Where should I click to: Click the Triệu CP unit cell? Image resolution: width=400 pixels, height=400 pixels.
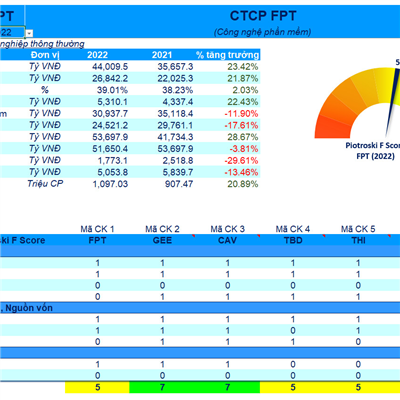(45, 184)
